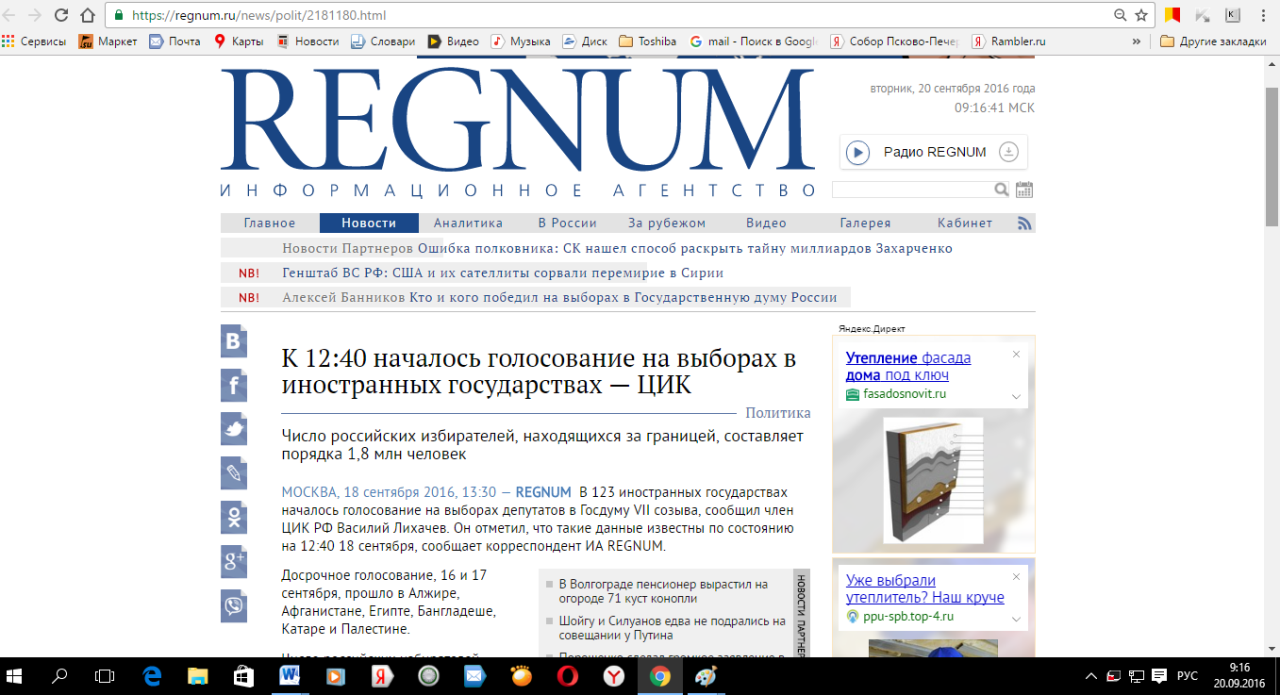Open Windows taskbar search
The image size is (1280, 695).
[x=60, y=676]
